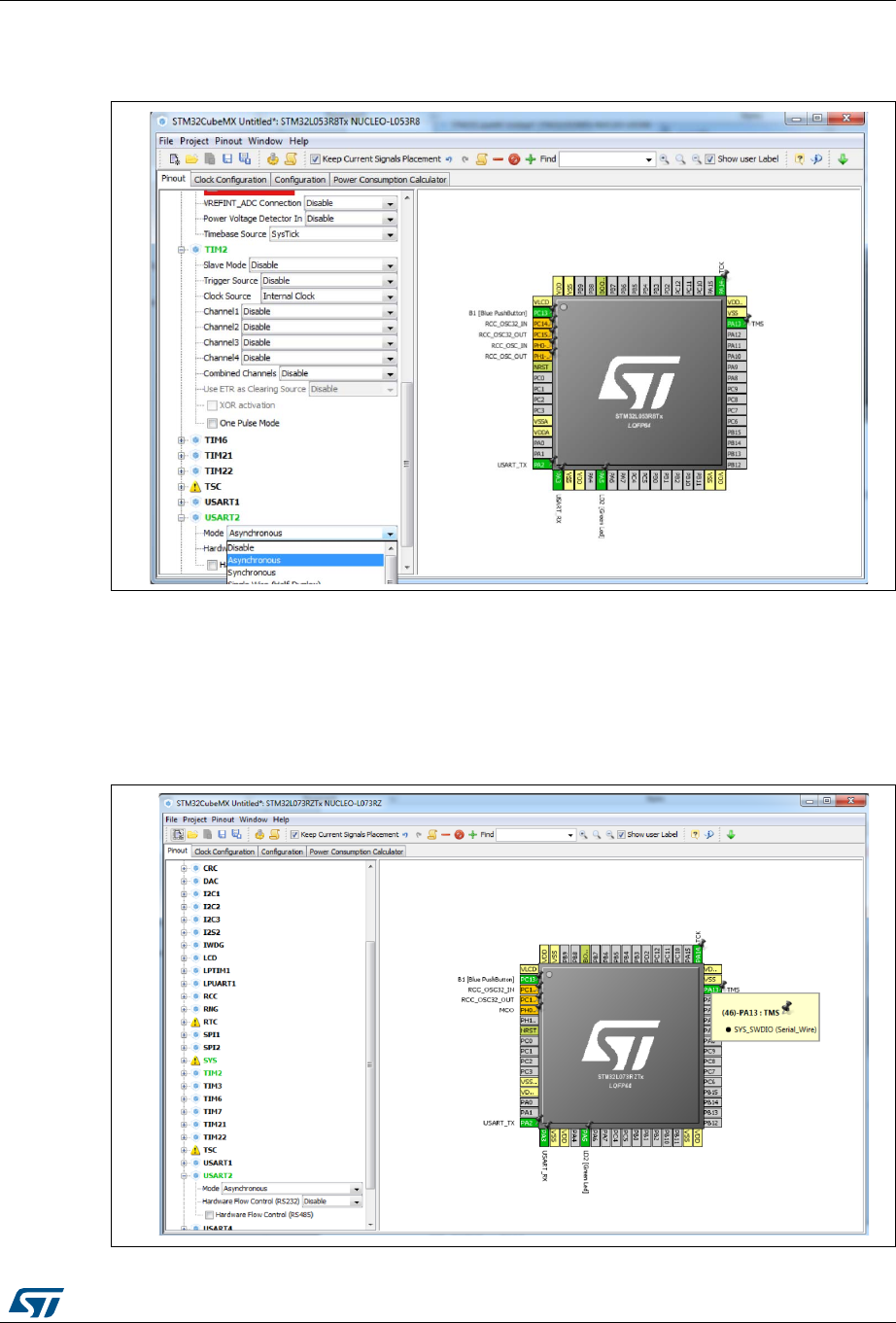Expand TIM6 node in L053R8 window
Image resolution: width=896 pixels, height=1323 pixels.
182,440
